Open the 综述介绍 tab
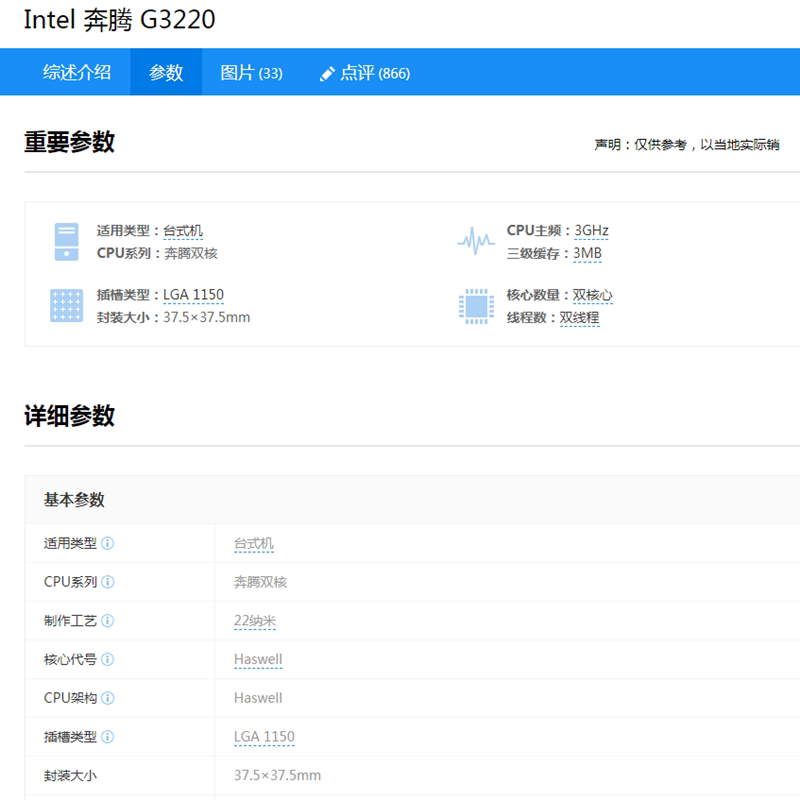 pos(77,72)
